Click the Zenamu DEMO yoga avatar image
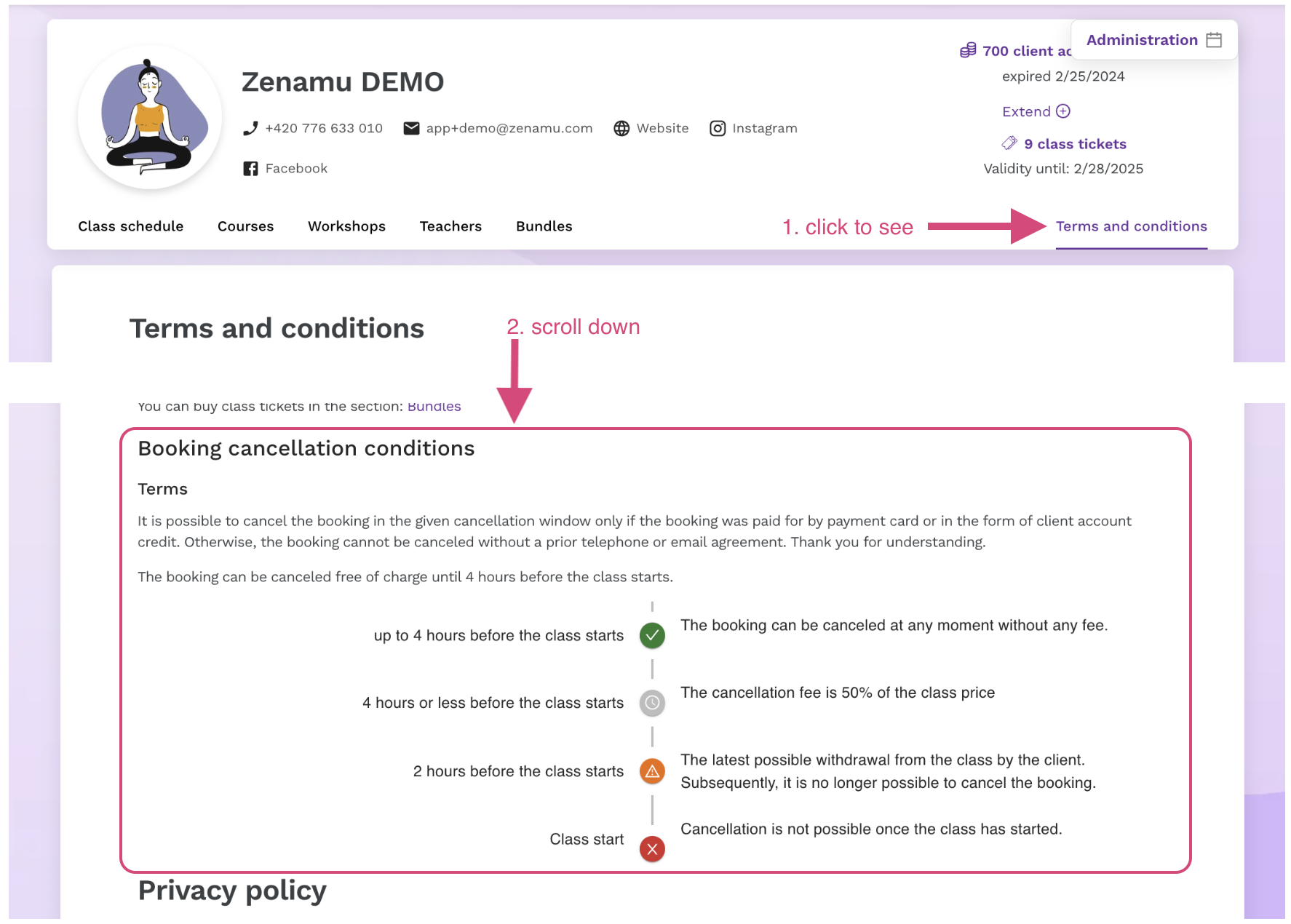Screen dimensions: 1291x924 click(150, 118)
